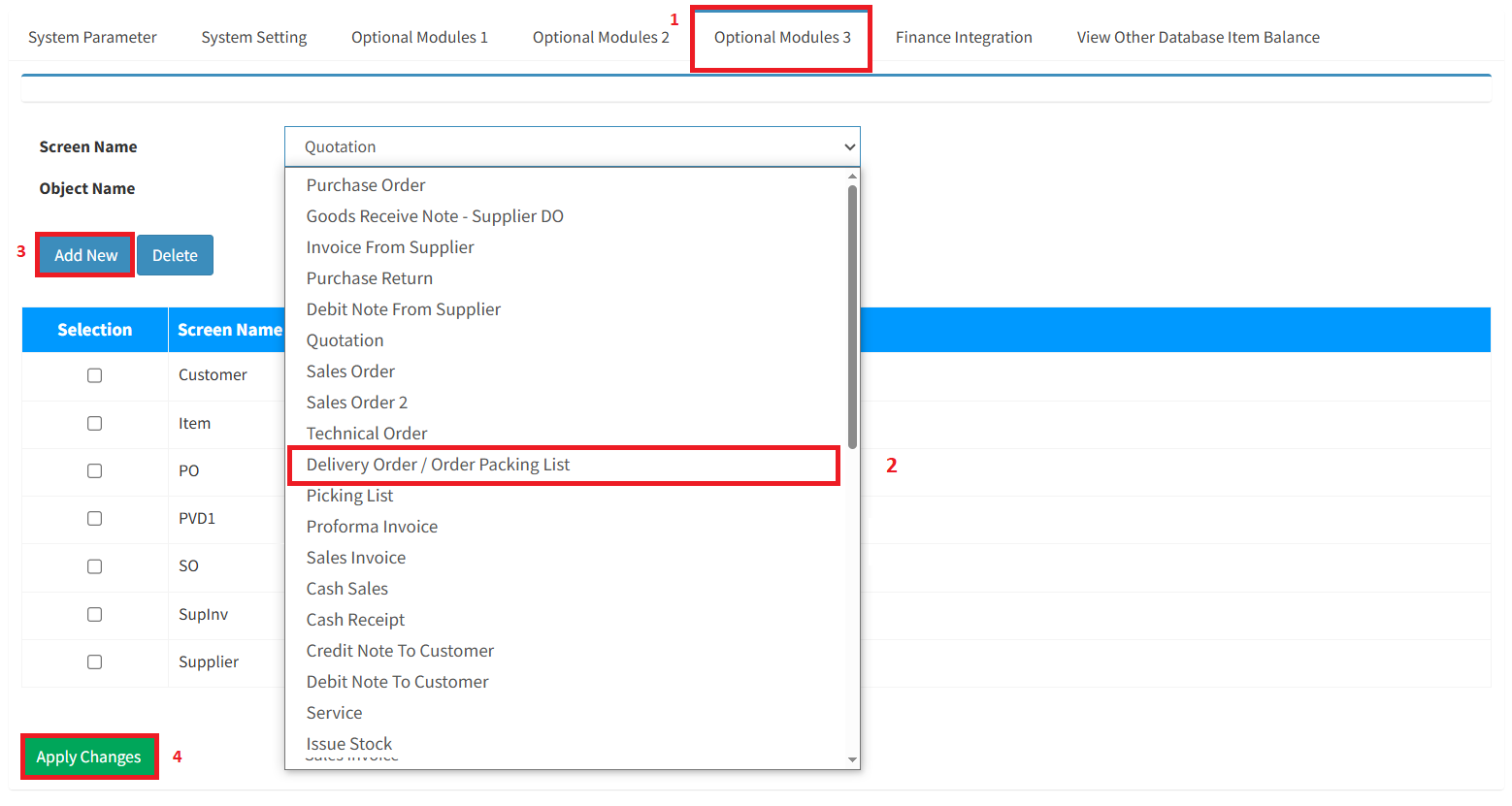The height and width of the screenshot is (806, 1512).
Task: Switch to the System Parameter tab
Action: point(92,38)
